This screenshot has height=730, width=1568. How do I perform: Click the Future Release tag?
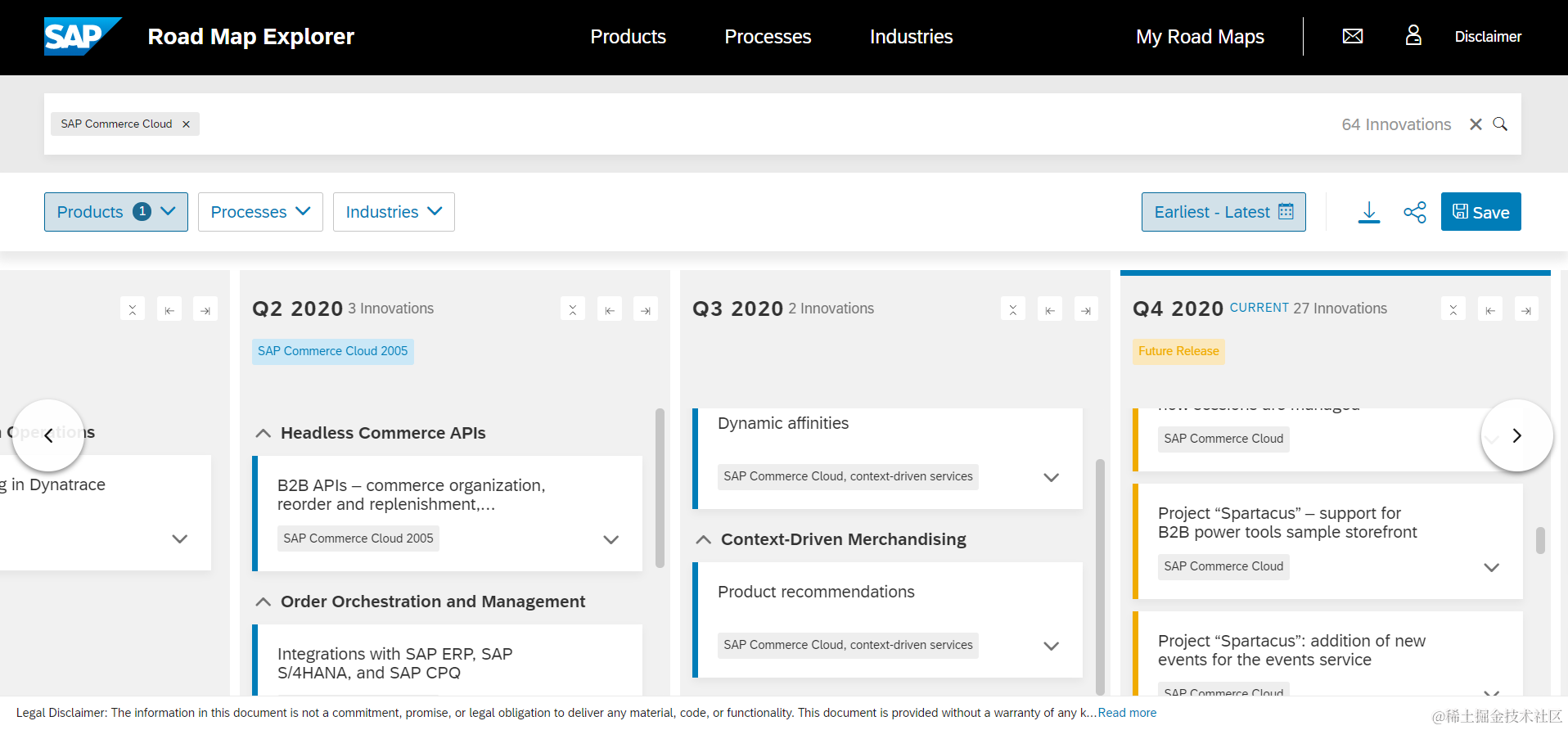1178,351
